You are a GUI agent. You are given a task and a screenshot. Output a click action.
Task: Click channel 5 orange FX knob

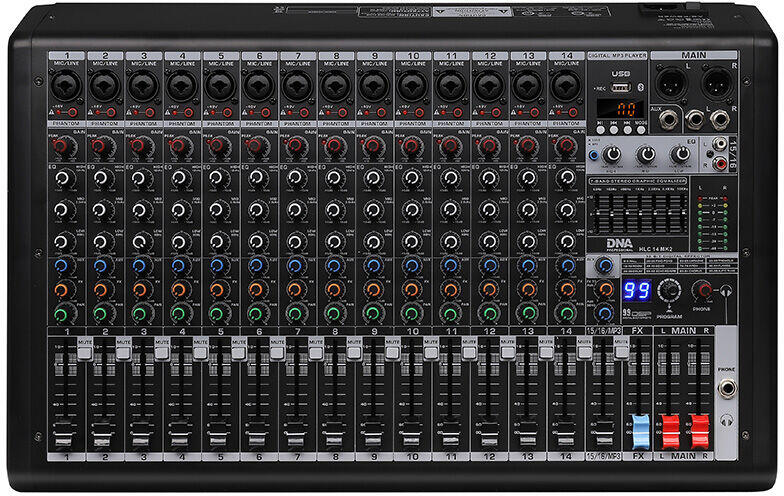(217, 290)
